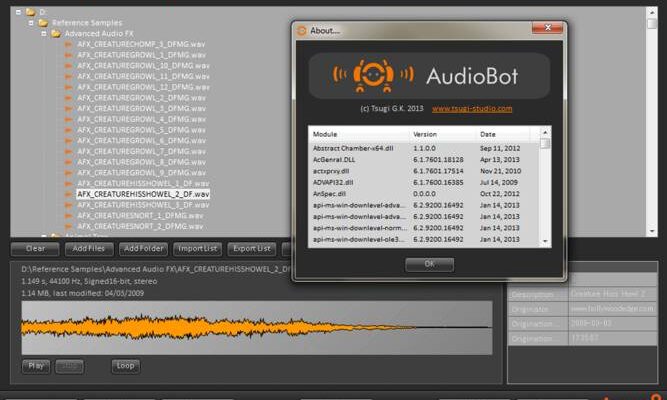The width and height of the screenshot is (667, 400).
Task: Click the D: drive folder icon
Action: 31,11
